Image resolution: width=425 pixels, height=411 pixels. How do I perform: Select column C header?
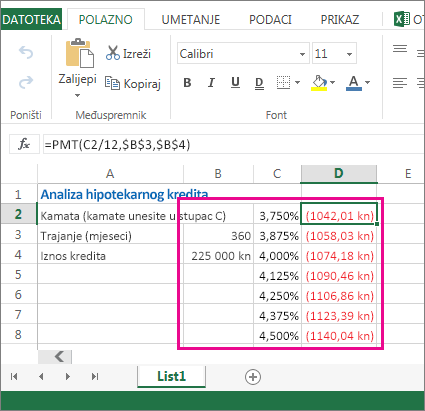tap(277, 174)
